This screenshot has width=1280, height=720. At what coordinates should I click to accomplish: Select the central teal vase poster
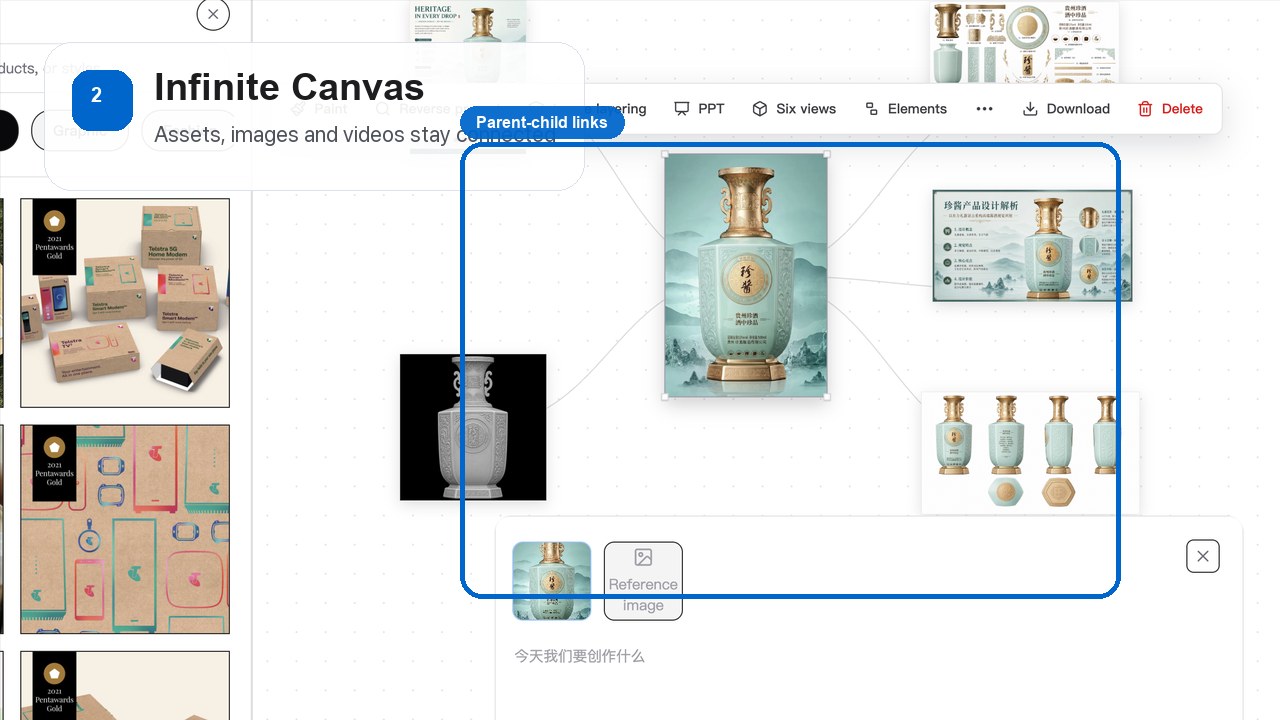(746, 275)
